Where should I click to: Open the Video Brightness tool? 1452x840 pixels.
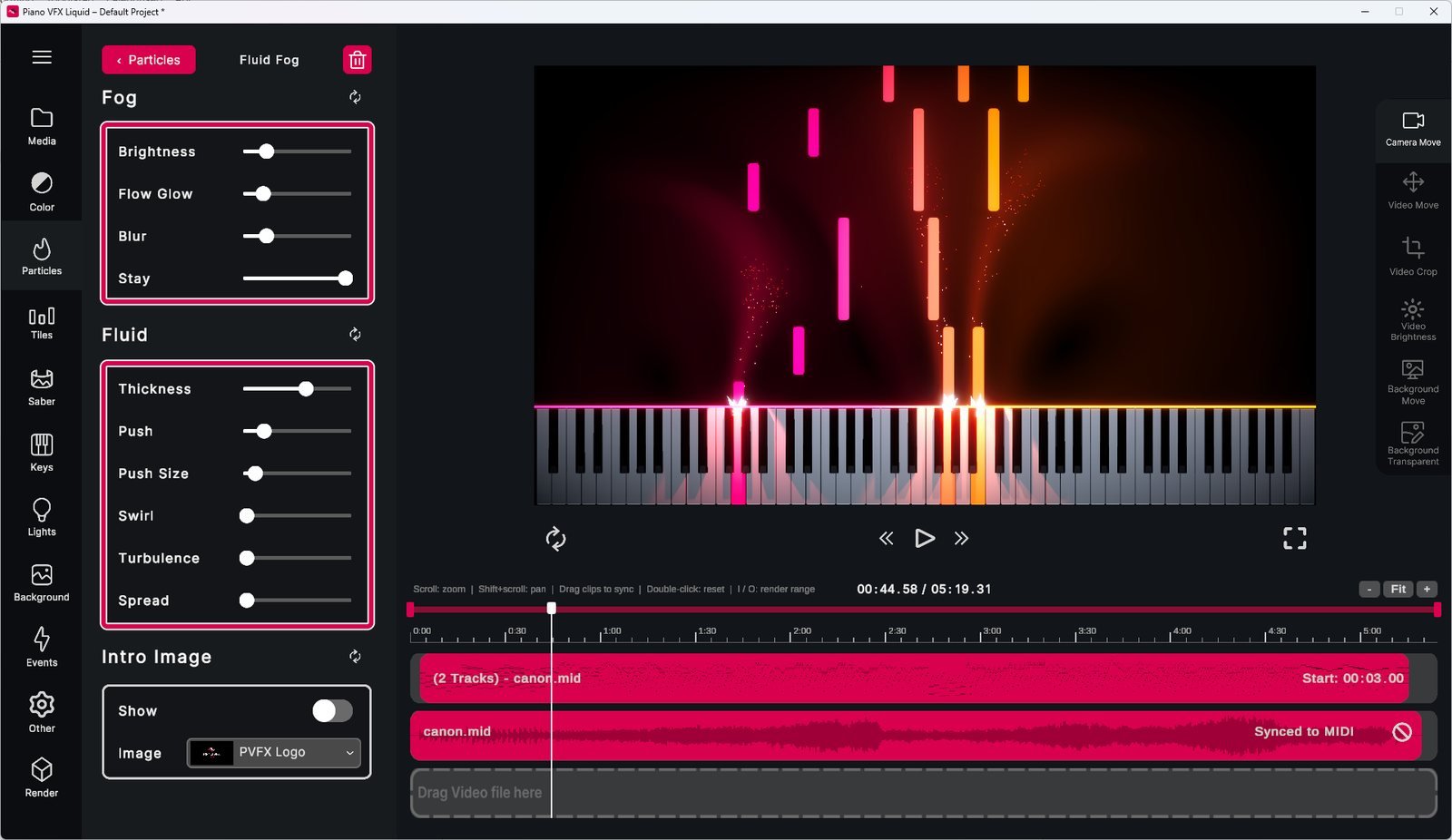point(1413,320)
